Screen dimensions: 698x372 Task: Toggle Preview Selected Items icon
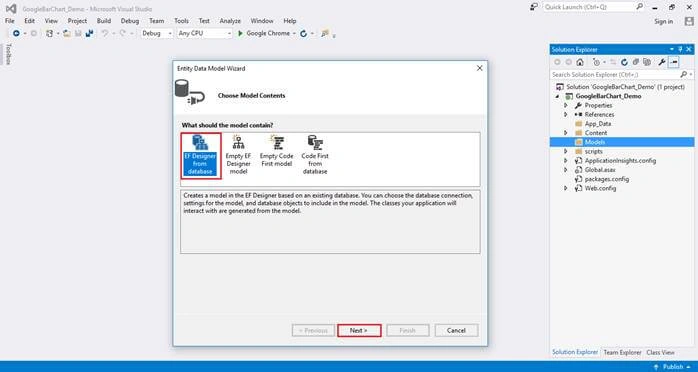click(674, 62)
